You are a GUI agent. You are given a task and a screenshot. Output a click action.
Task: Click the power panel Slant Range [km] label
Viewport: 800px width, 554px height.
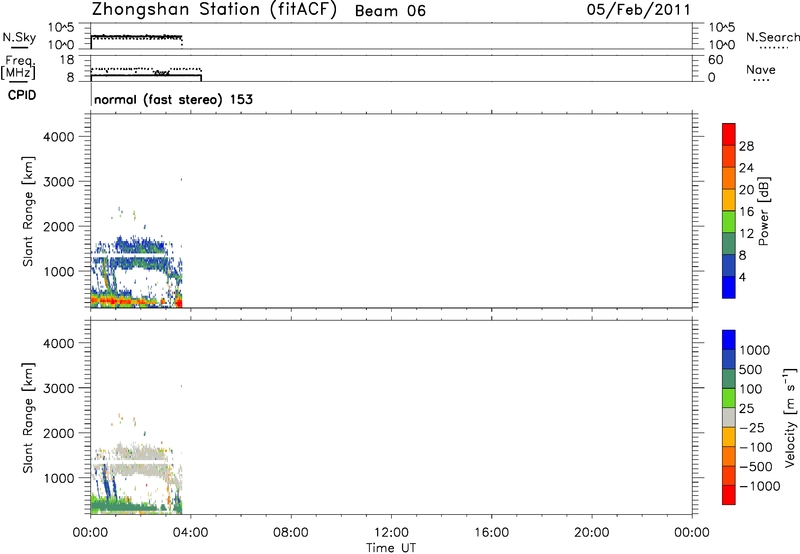(28, 211)
